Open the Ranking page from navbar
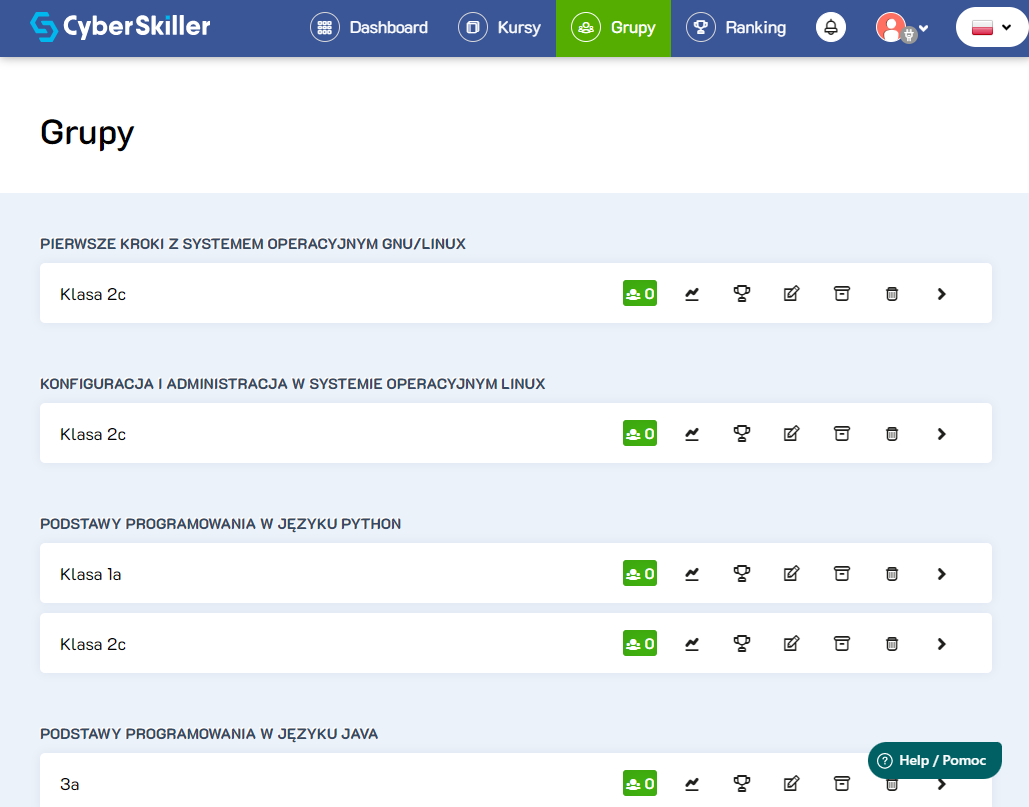The height and width of the screenshot is (807, 1029). click(x=737, y=28)
